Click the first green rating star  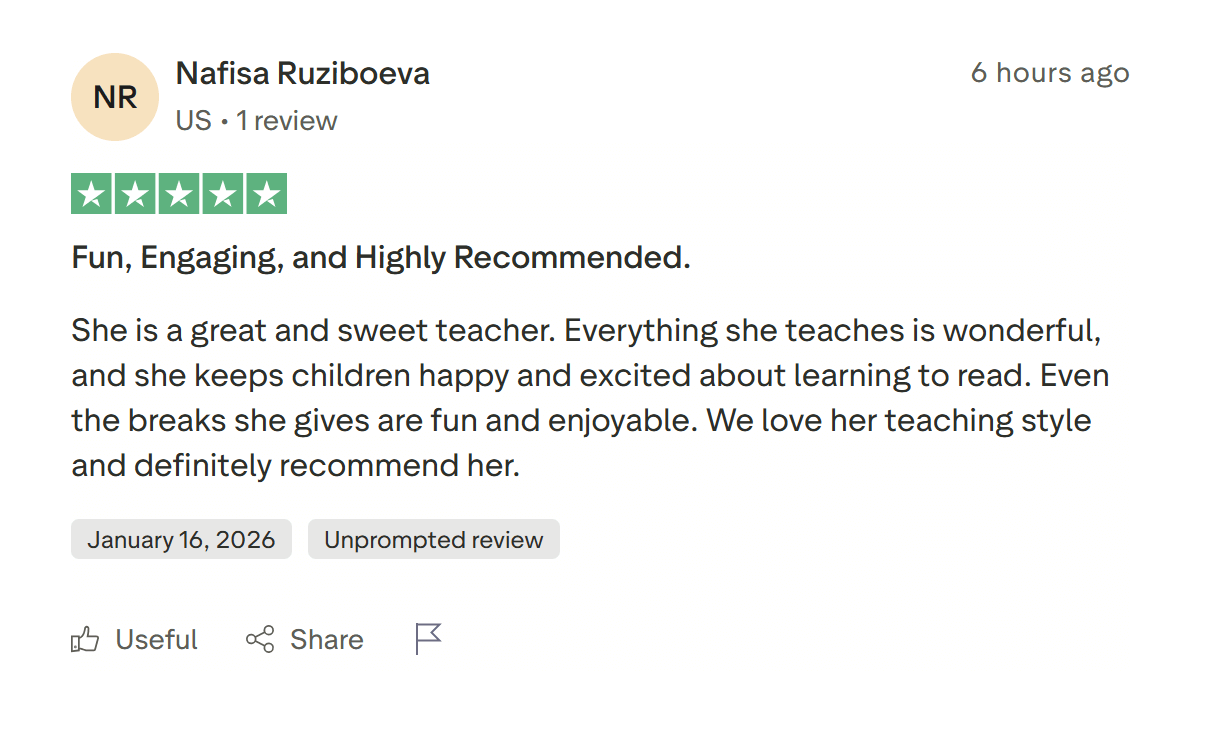[x=92, y=194]
